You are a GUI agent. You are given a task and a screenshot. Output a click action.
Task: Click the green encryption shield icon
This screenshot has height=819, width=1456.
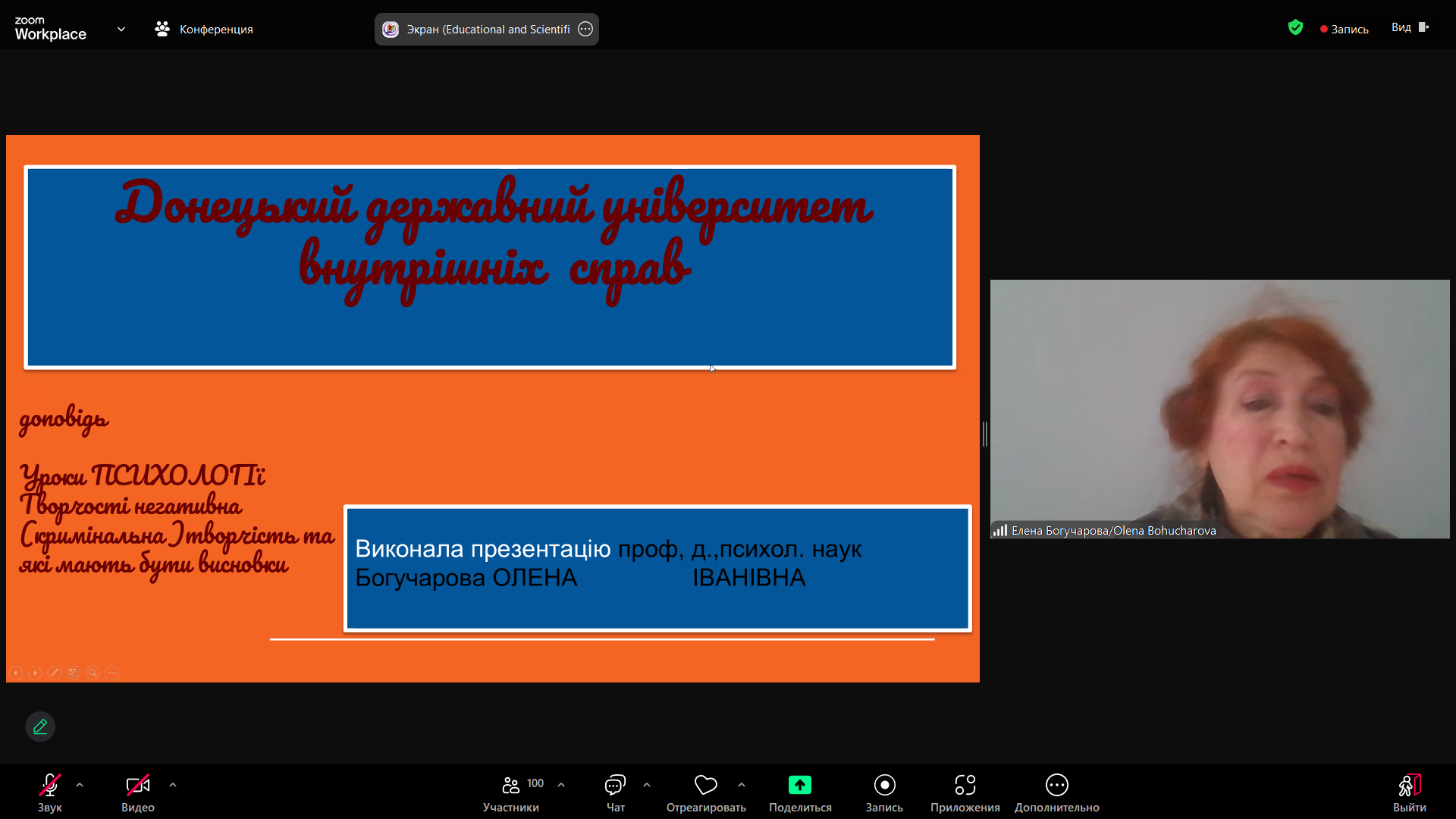(1295, 28)
